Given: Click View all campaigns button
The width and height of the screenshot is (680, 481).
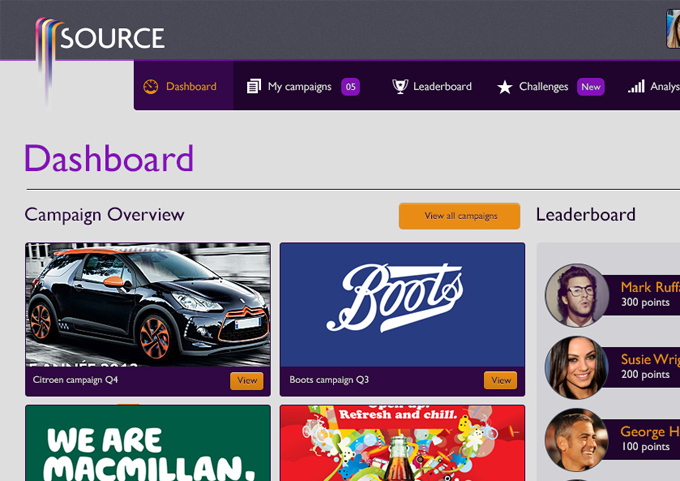Looking at the screenshot, I should pyautogui.click(x=460, y=216).
